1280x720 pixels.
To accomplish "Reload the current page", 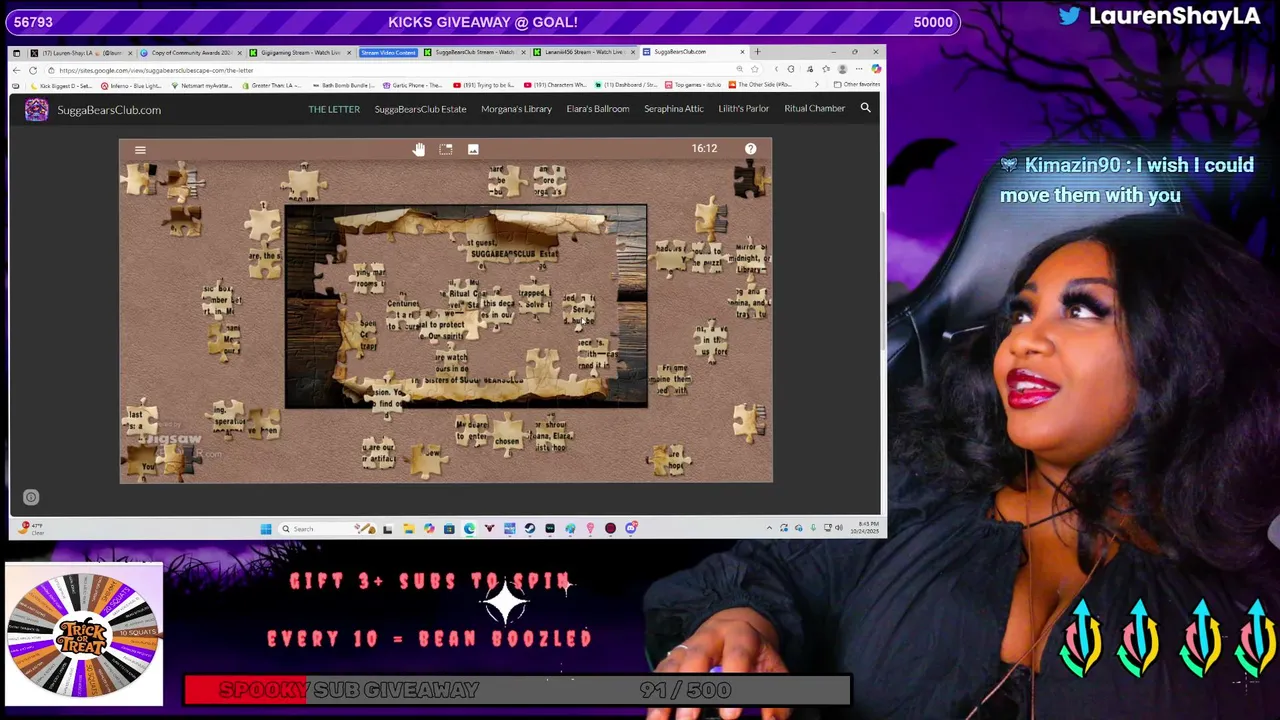I will [x=33, y=70].
